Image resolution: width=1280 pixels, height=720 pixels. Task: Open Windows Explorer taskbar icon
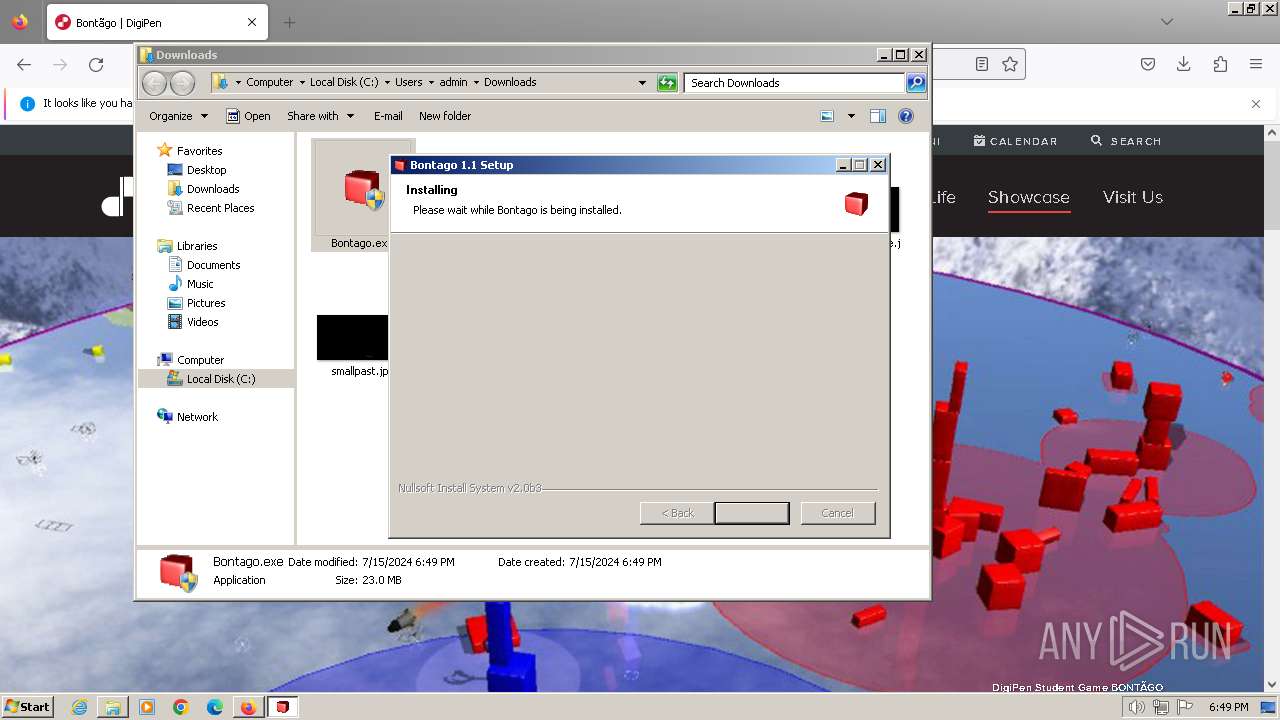coord(113,707)
